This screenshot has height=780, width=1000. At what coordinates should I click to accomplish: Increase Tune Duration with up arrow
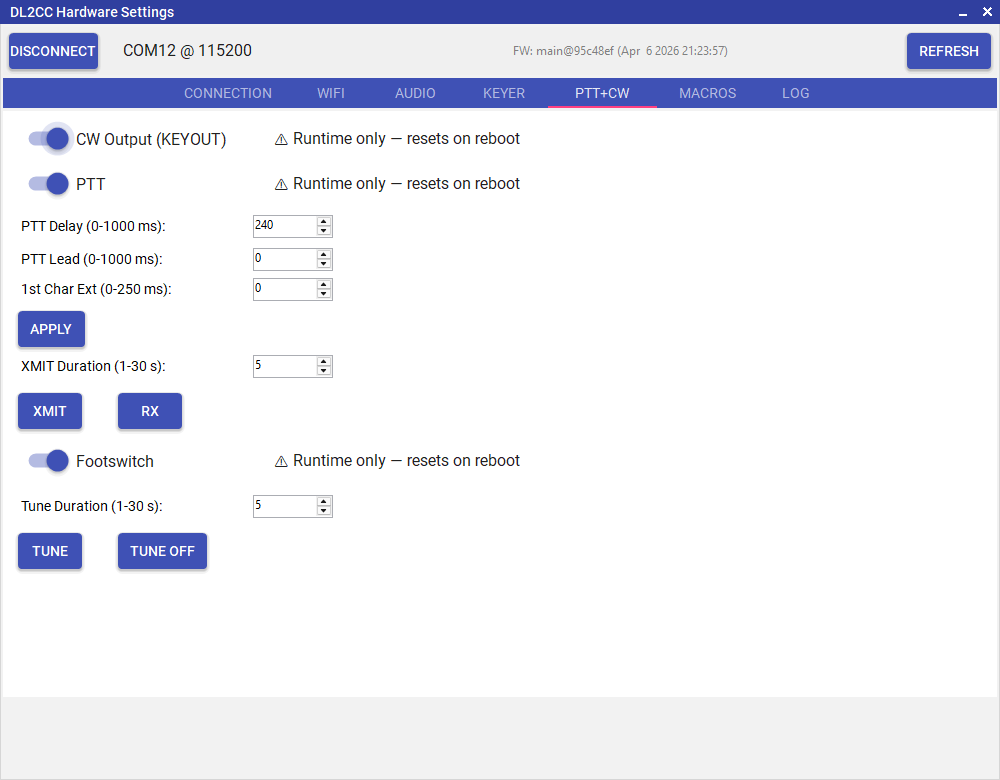coord(324,502)
